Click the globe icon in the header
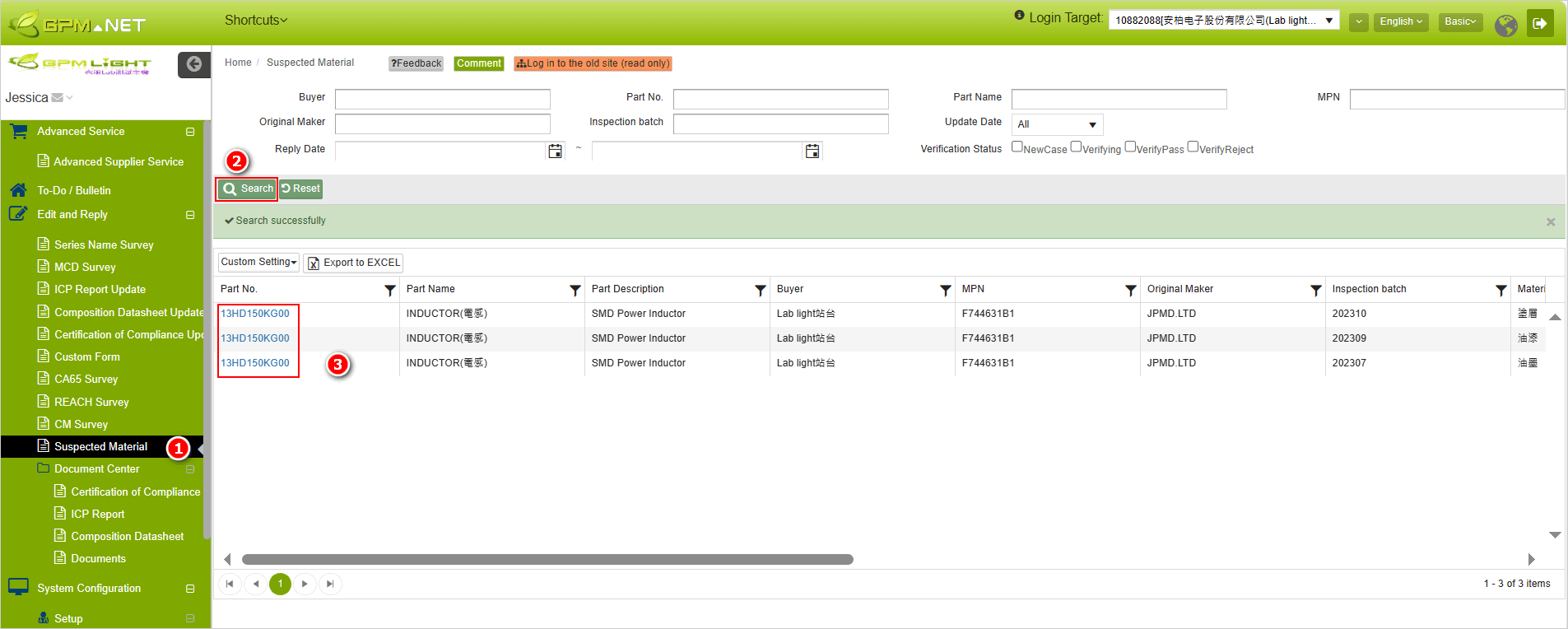The height and width of the screenshot is (629, 1568). (1506, 26)
